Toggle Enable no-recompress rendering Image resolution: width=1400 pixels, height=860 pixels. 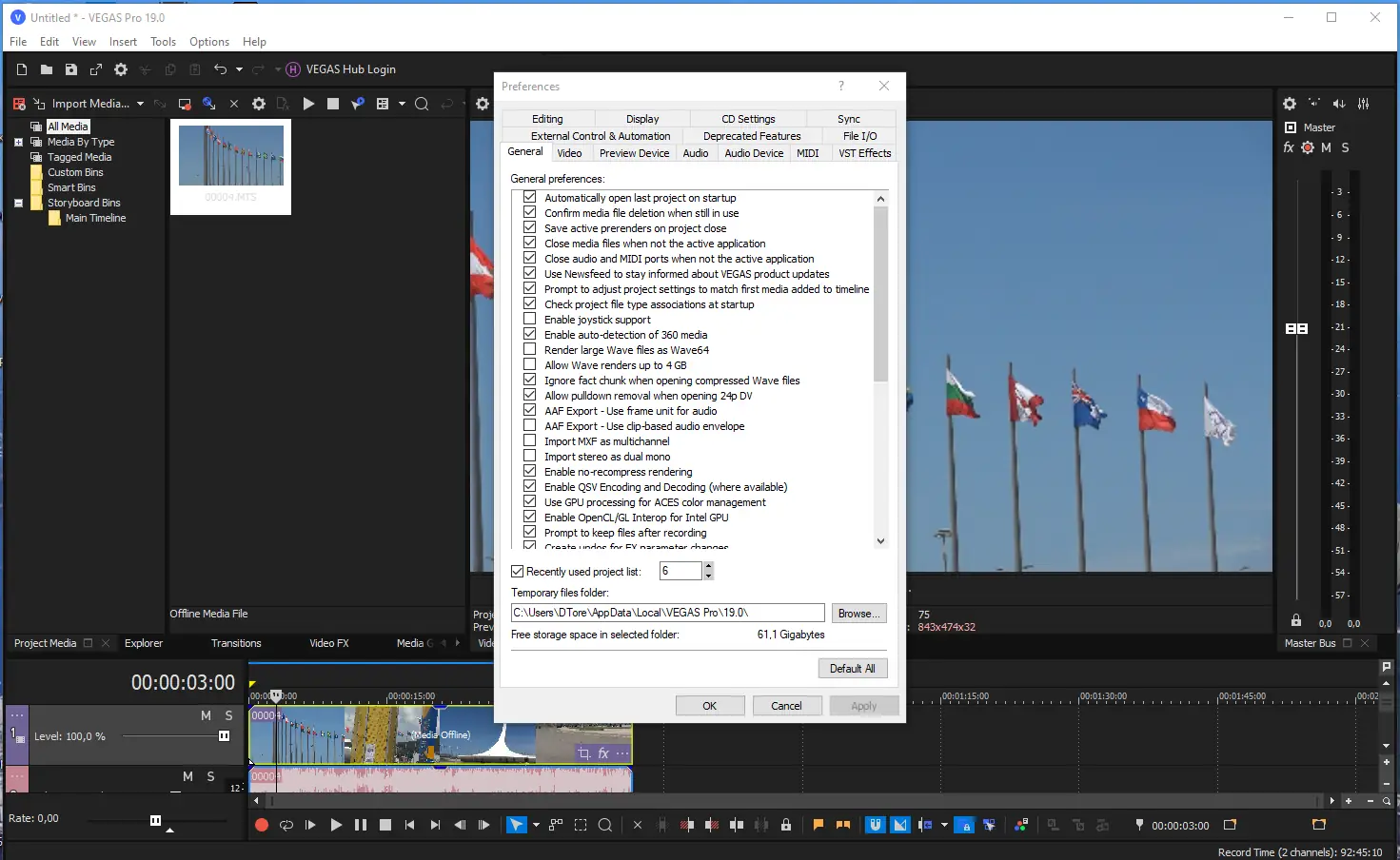coord(530,472)
